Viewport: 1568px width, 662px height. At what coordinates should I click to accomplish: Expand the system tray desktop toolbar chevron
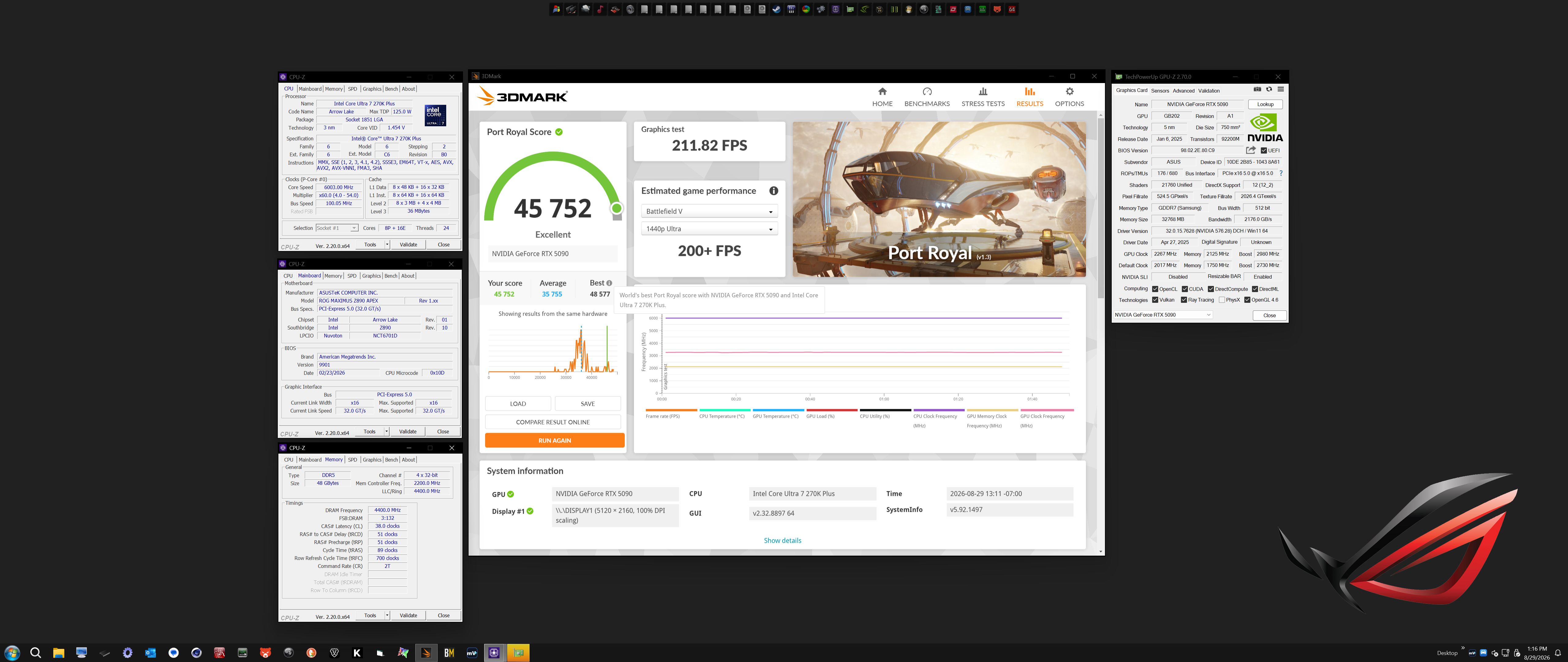pos(1463,648)
